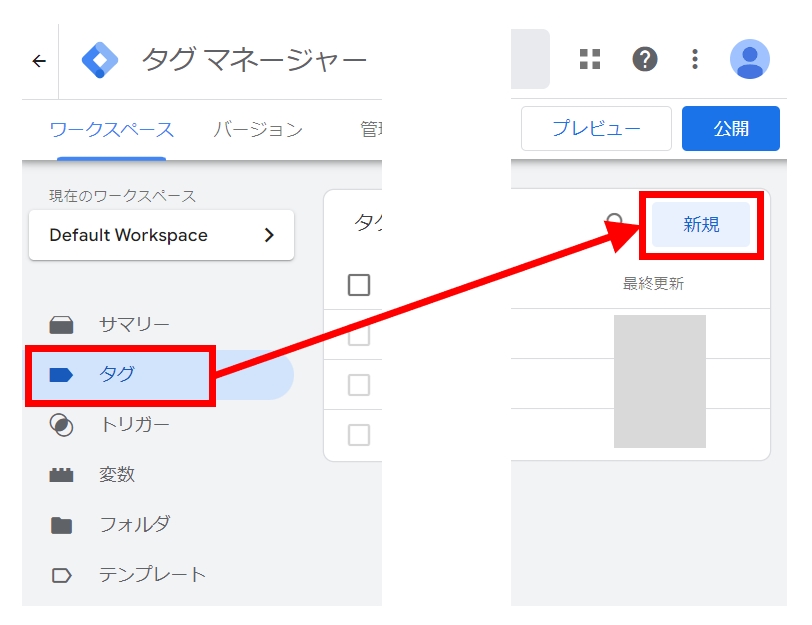Click the 変数 brick icon
The width and height of the screenshot is (812, 625).
click(x=61, y=475)
